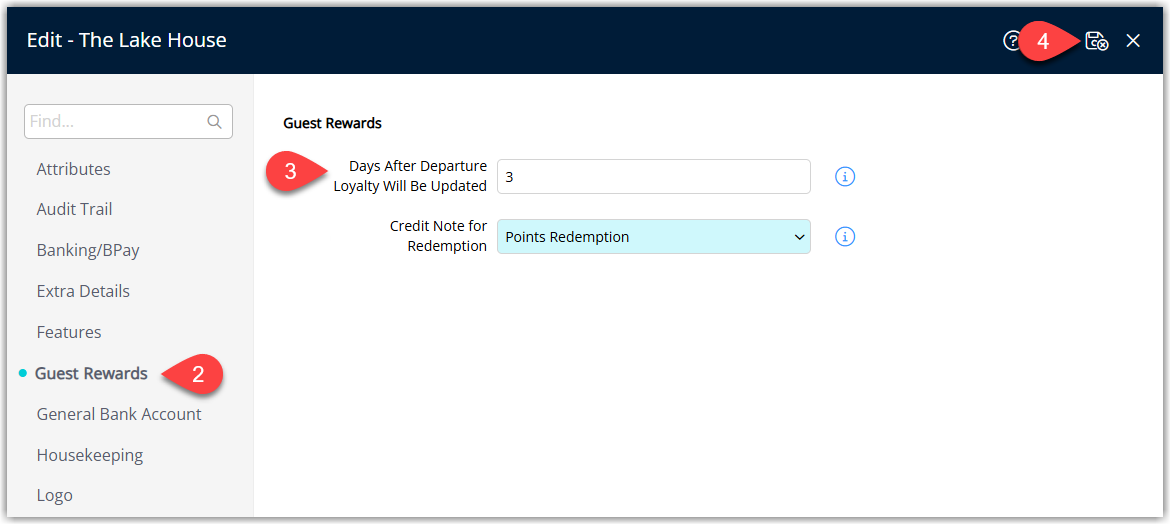Click the search magnifier in Find box
This screenshot has width=1171, height=525.
tap(214, 122)
